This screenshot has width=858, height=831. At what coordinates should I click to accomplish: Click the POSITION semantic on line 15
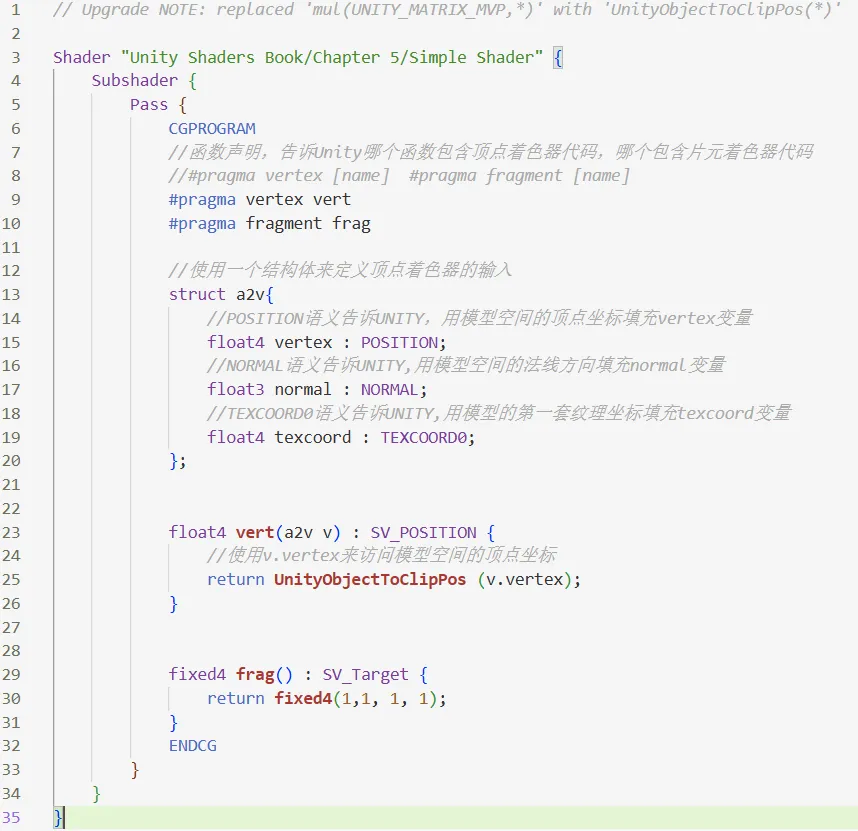coord(399,342)
